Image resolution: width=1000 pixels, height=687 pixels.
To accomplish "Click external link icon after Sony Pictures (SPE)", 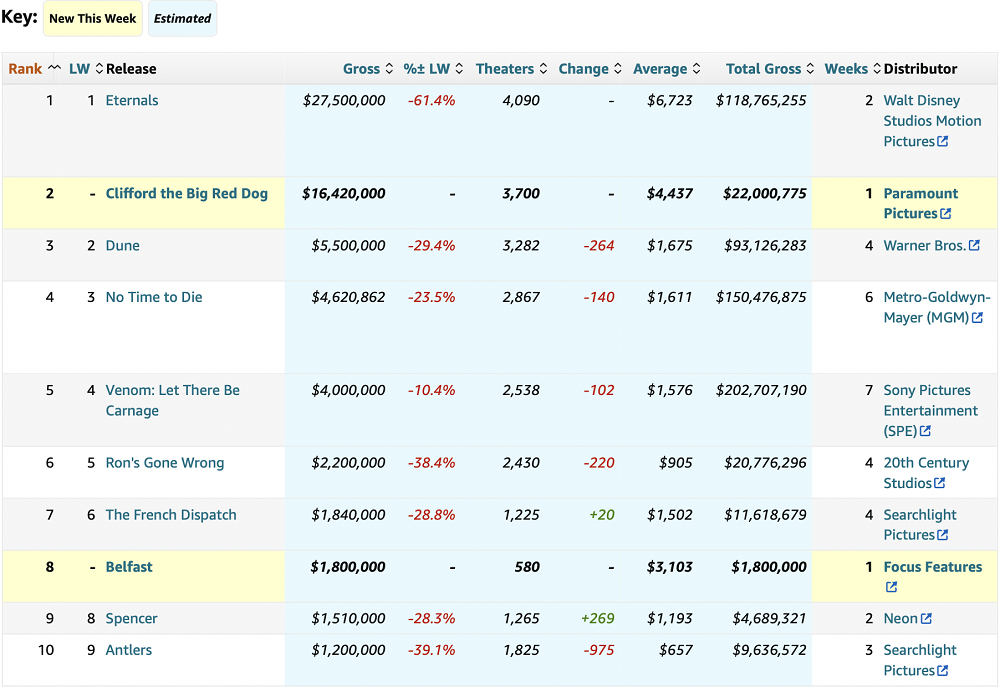I will (925, 431).
